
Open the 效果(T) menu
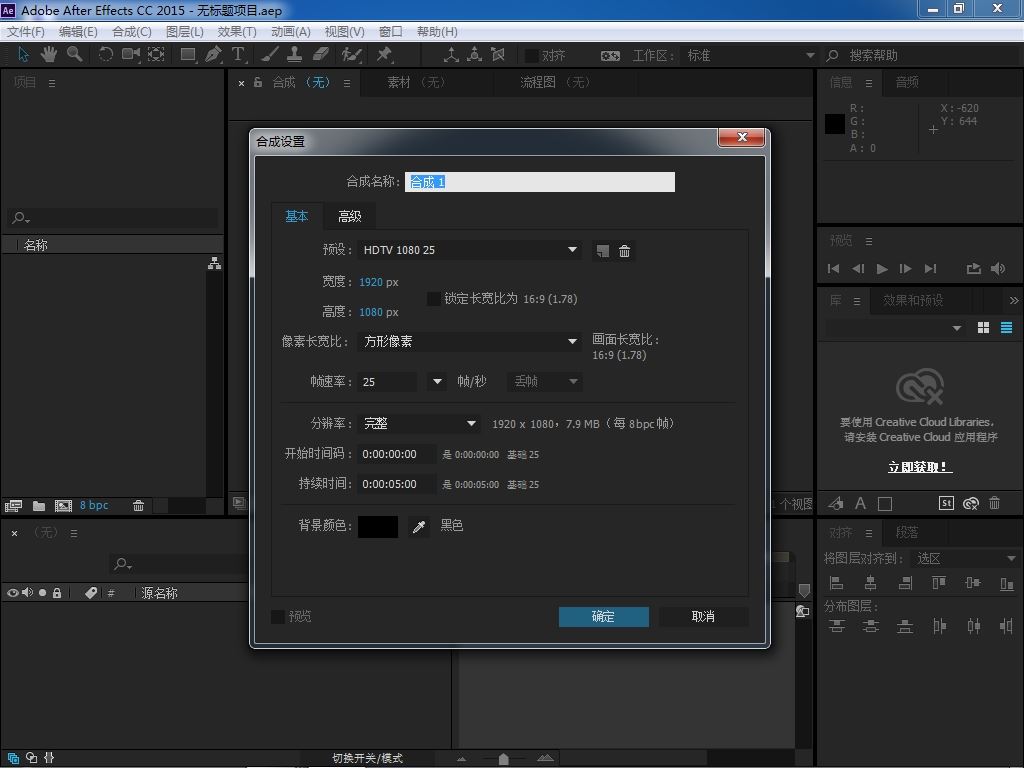point(237,31)
